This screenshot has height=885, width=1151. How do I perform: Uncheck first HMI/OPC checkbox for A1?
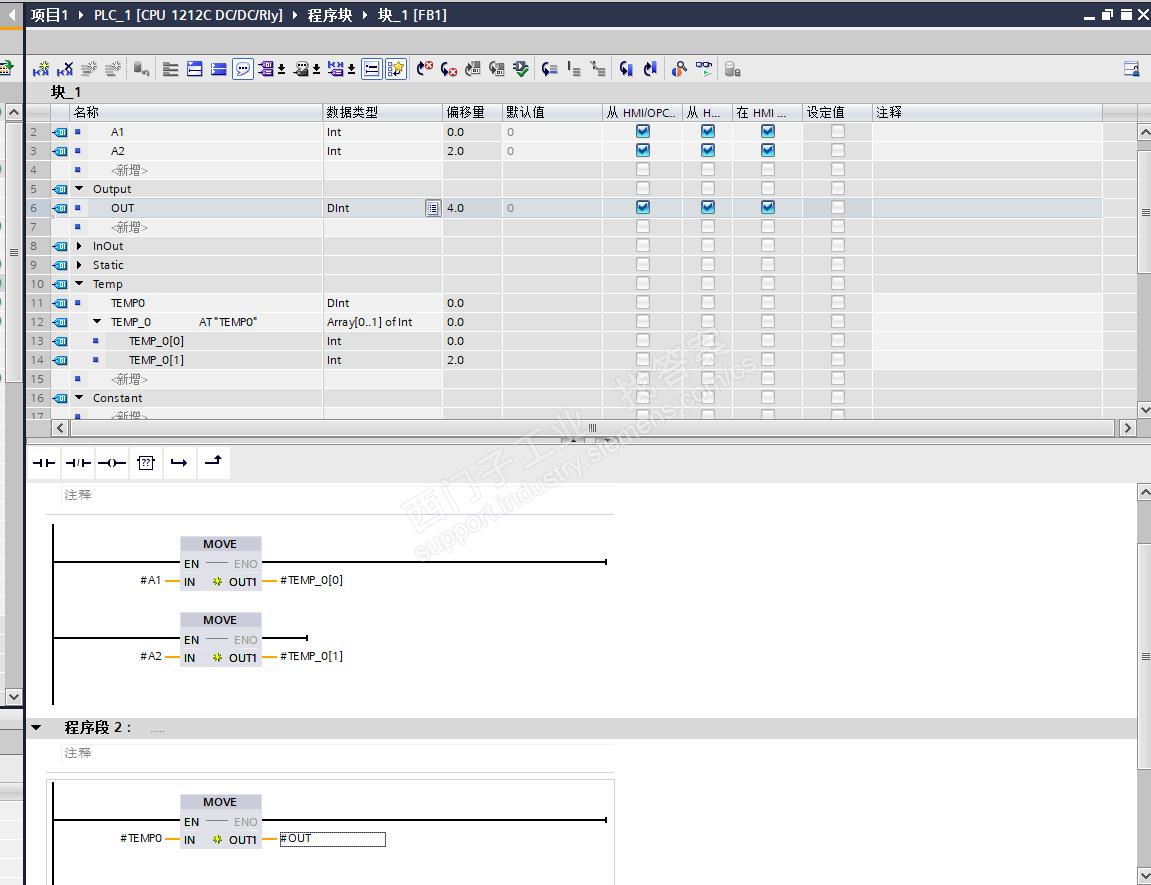643,131
